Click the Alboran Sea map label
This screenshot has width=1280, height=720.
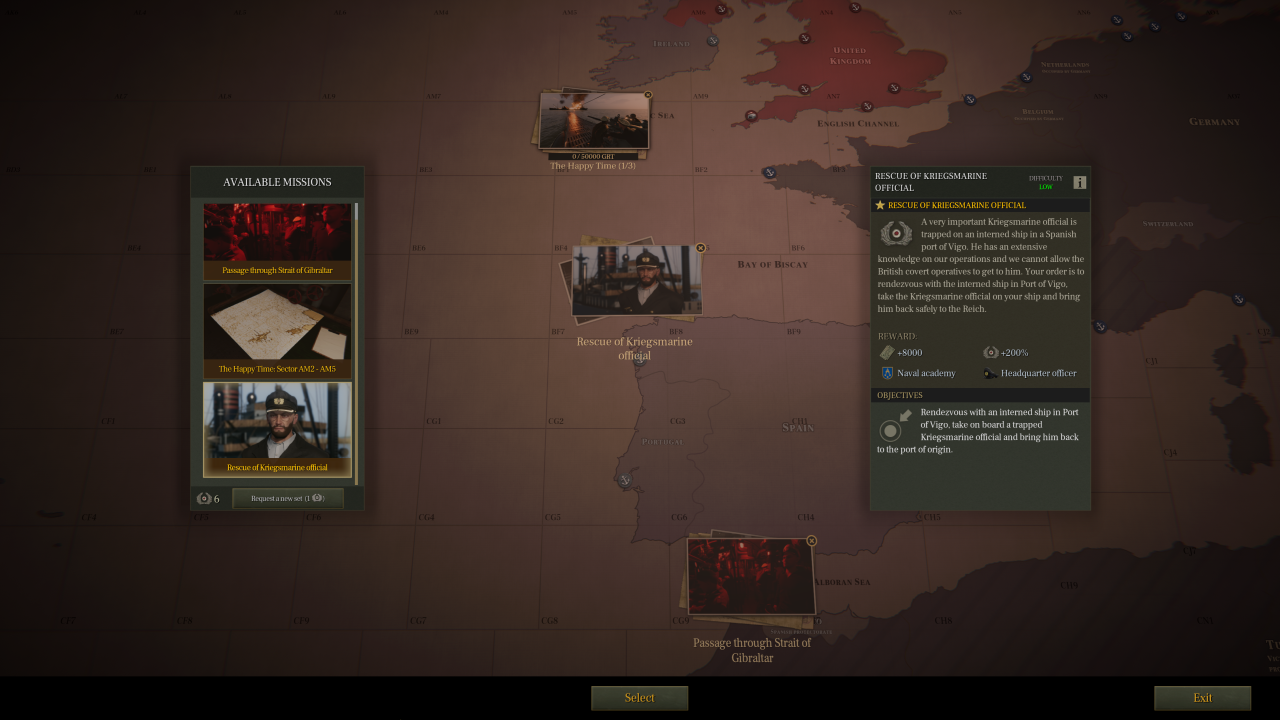click(842, 582)
